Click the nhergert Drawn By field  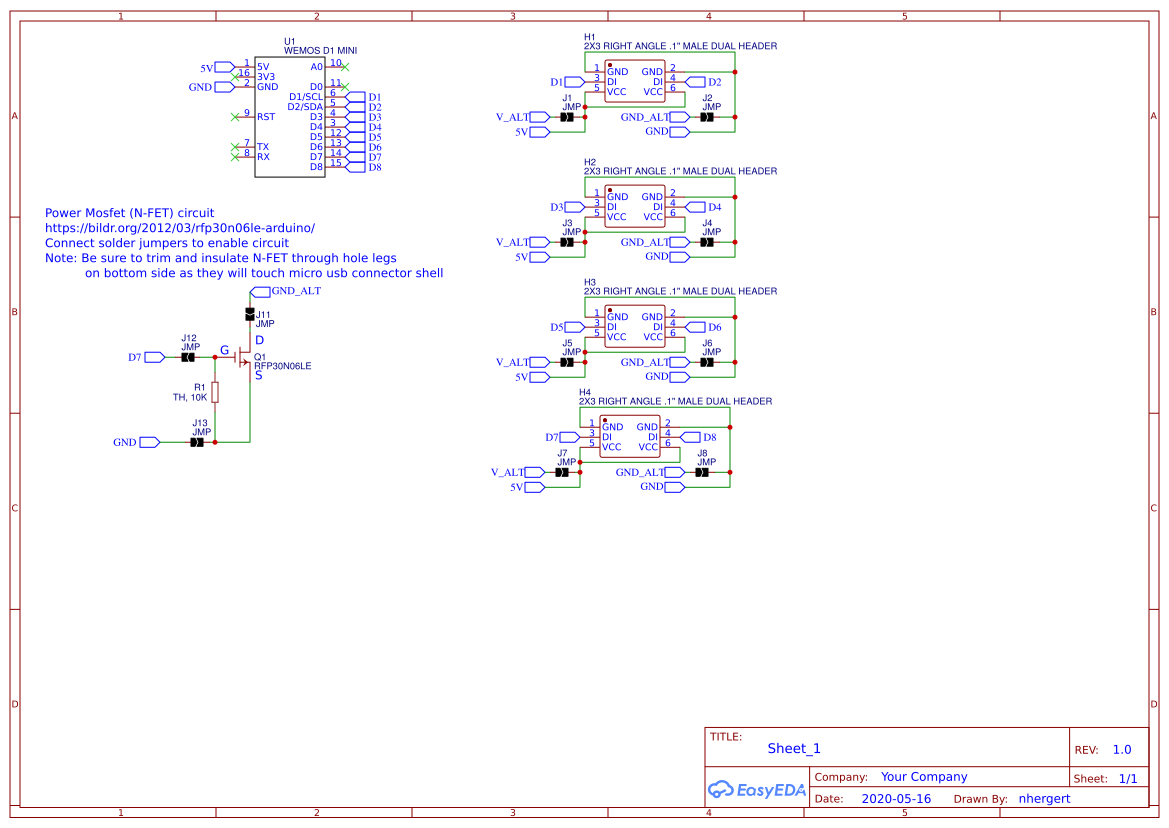point(1044,798)
